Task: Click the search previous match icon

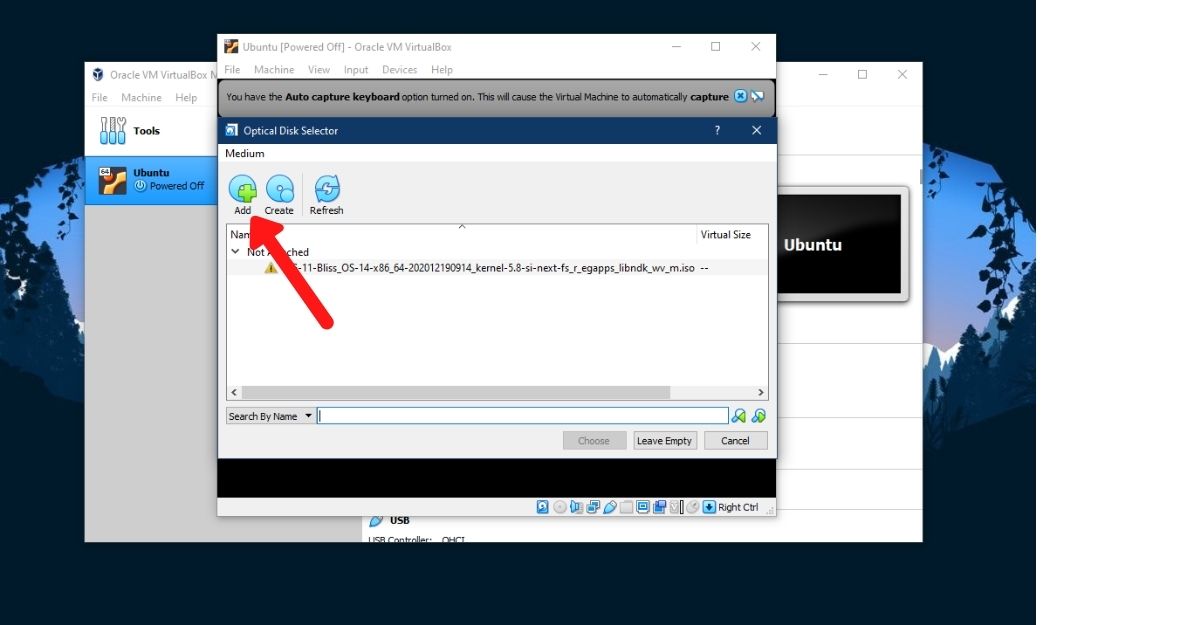Action: (739, 416)
